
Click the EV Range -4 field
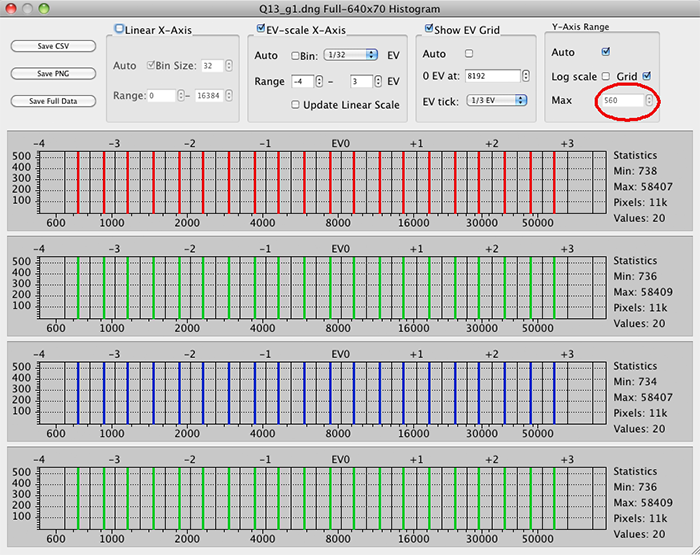pyautogui.click(x=303, y=81)
